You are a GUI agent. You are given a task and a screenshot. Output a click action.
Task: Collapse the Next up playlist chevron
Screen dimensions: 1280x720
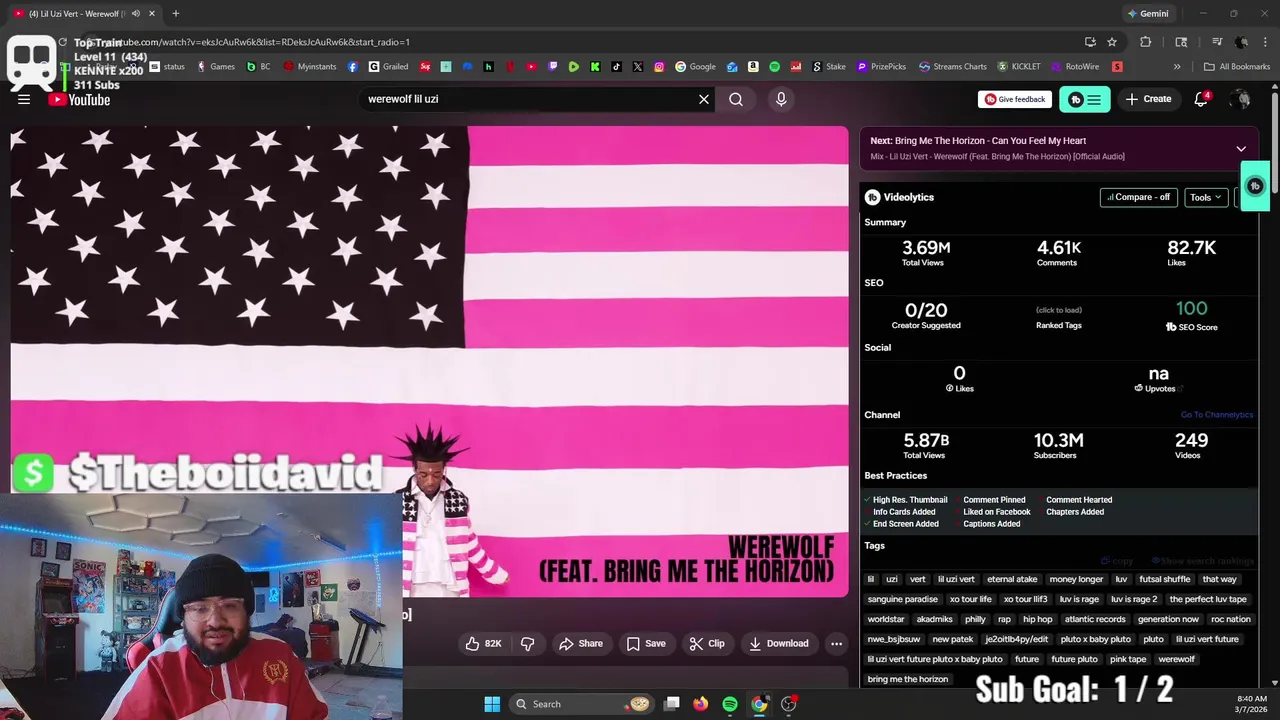[x=1241, y=149]
